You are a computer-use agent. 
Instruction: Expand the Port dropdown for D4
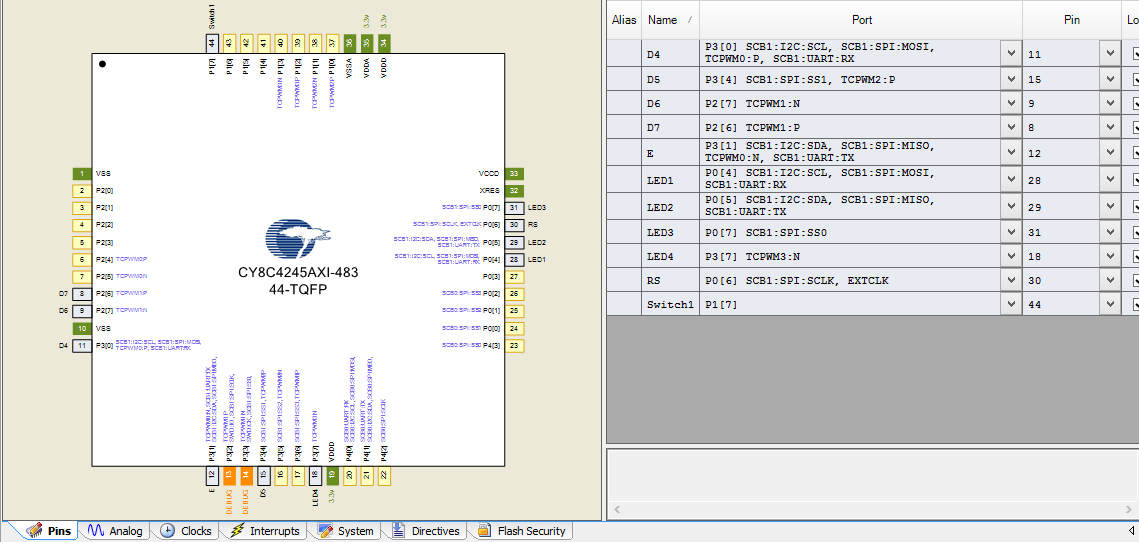tap(1010, 54)
